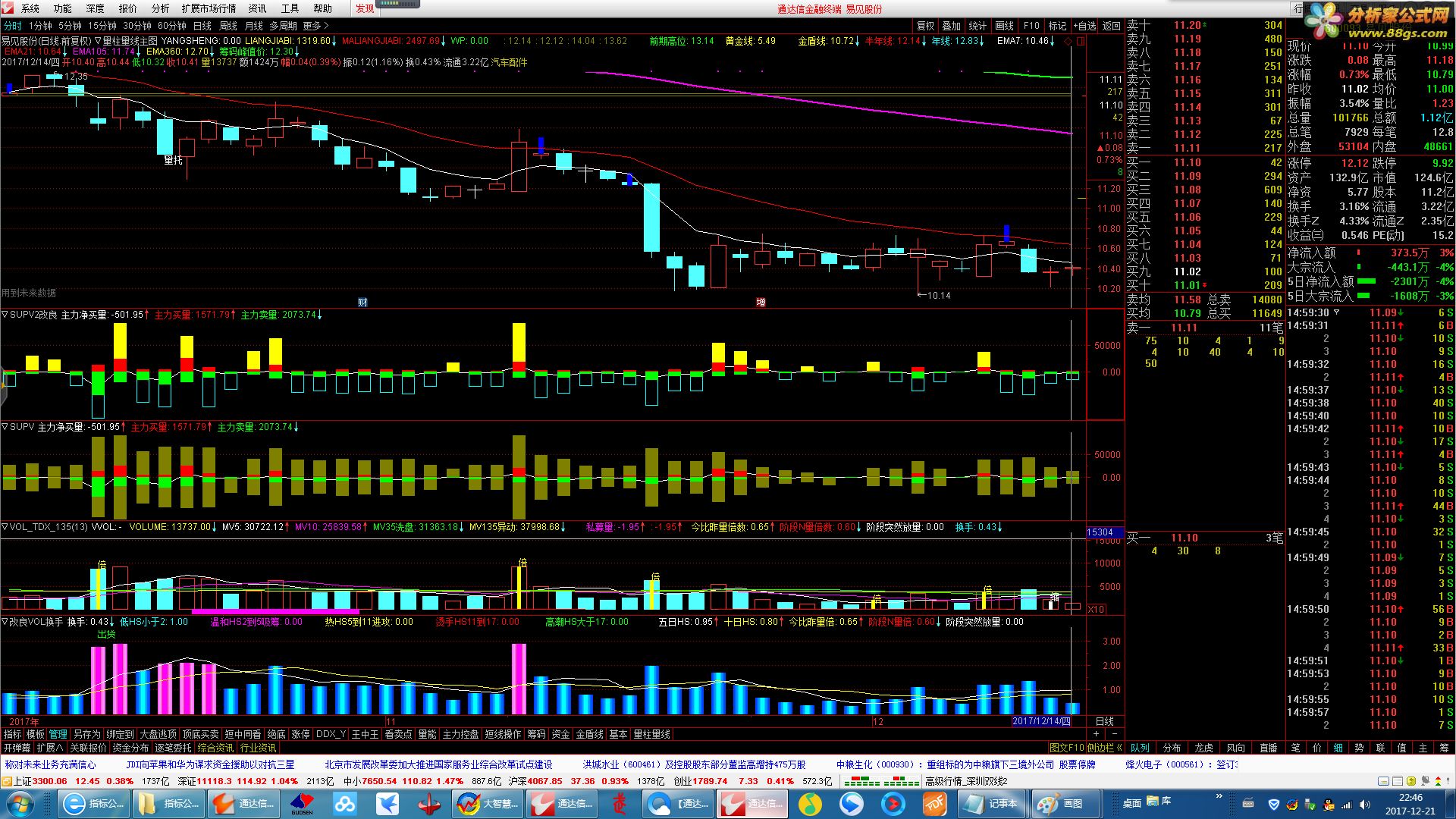The image size is (1456, 819).
Task: Expand 更多 periods dropdown
Action: click(x=315, y=26)
